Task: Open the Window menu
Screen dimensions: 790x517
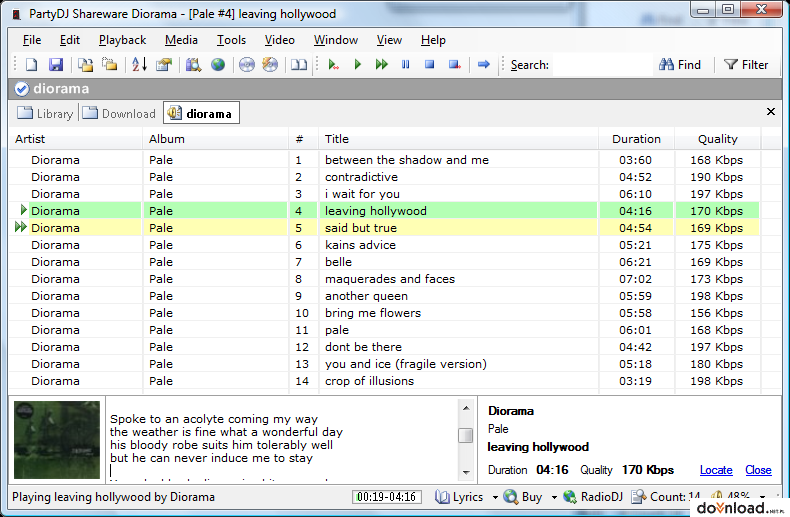Action: click(x=336, y=40)
